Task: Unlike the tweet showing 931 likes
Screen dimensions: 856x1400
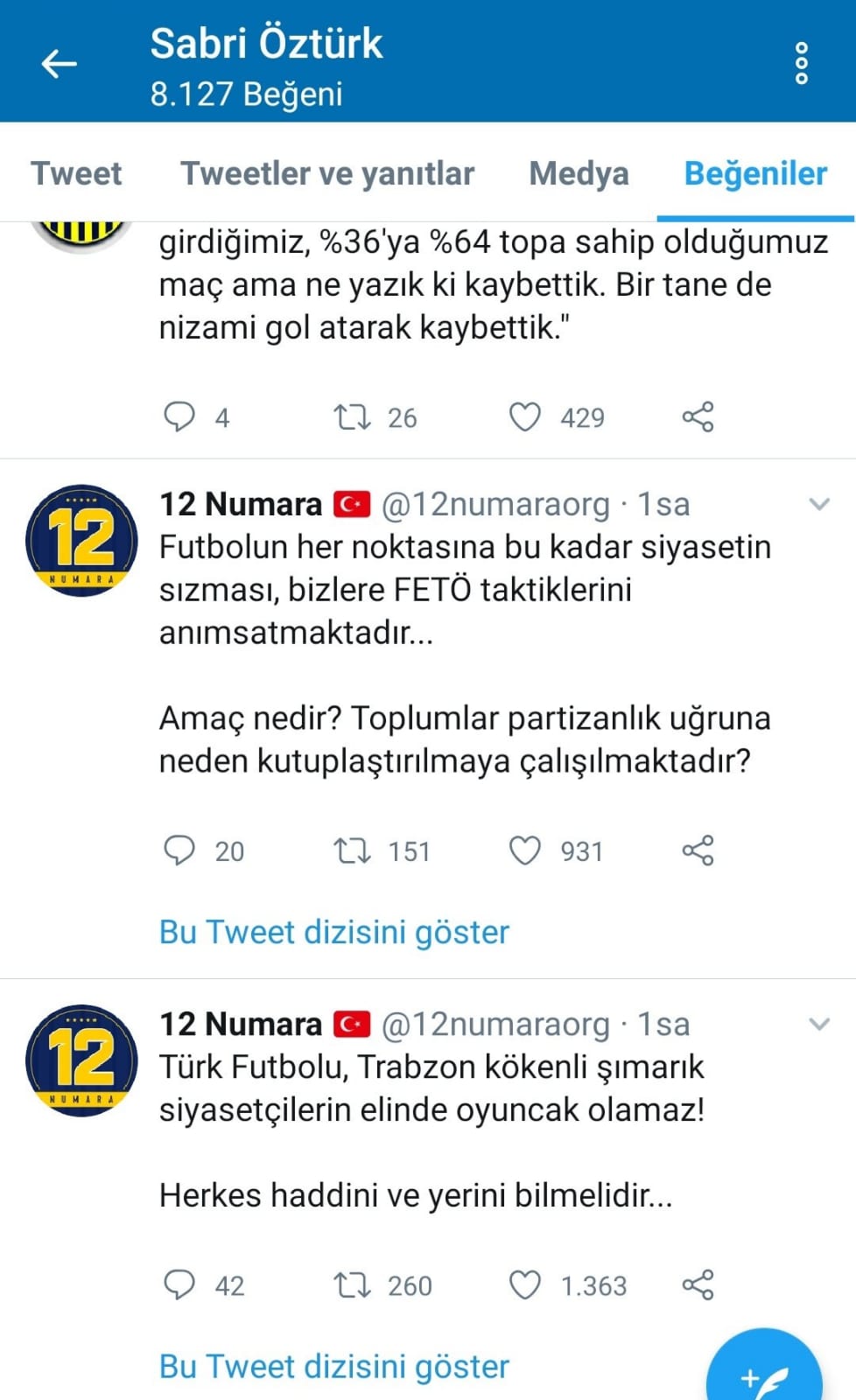Action: 526,850
